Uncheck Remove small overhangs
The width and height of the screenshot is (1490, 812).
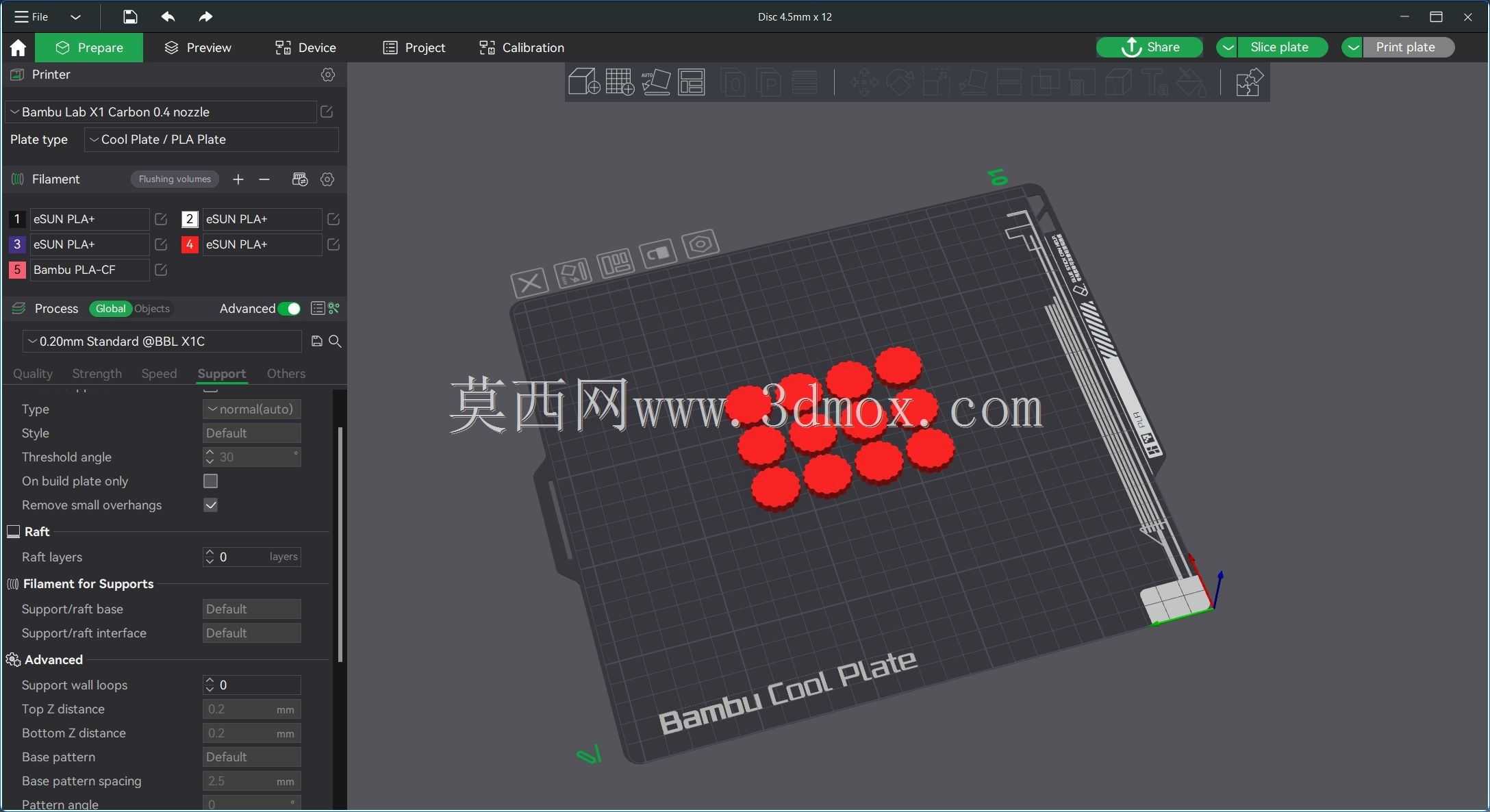[x=211, y=505]
